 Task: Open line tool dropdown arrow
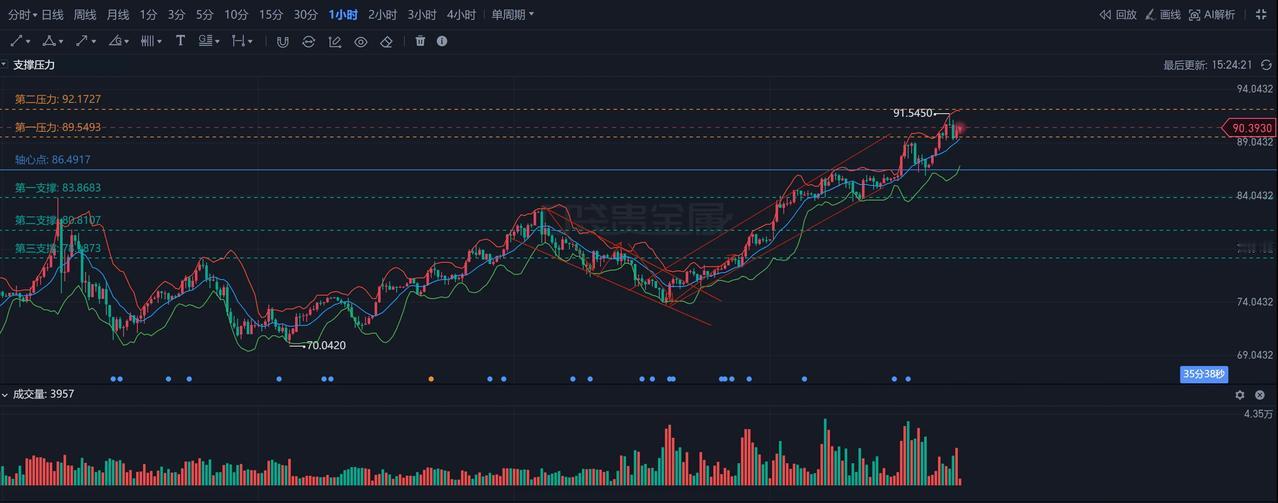coord(29,42)
